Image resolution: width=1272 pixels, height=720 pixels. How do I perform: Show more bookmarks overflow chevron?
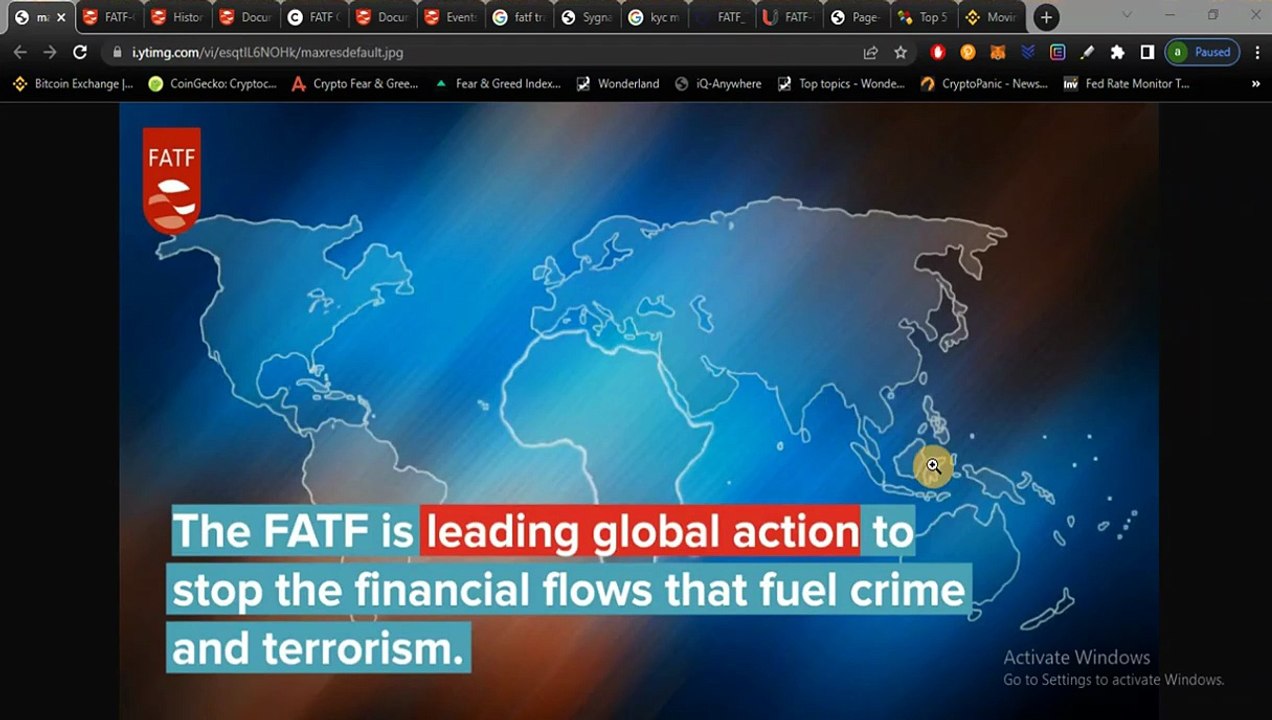[x=1256, y=84]
